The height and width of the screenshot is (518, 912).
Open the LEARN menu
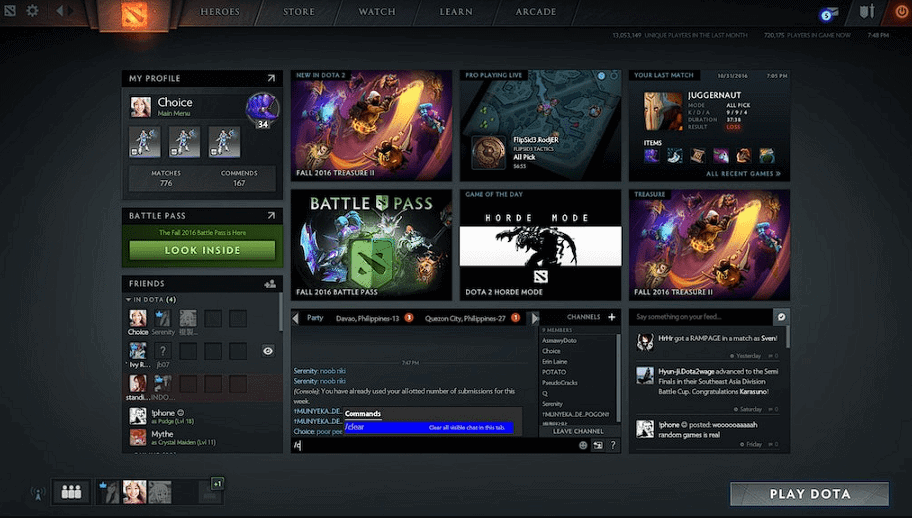pyautogui.click(x=456, y=12)
